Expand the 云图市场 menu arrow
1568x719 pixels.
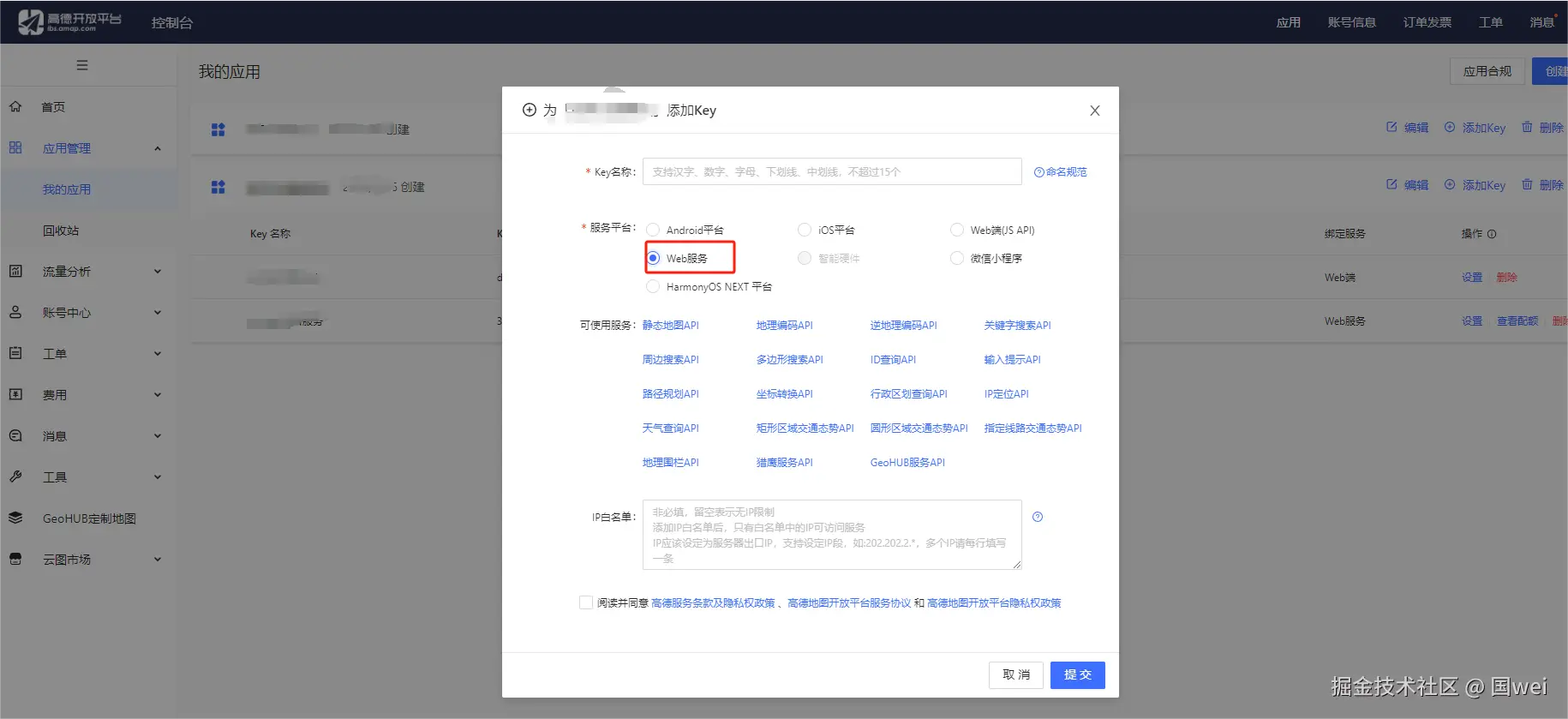(158, 559)
